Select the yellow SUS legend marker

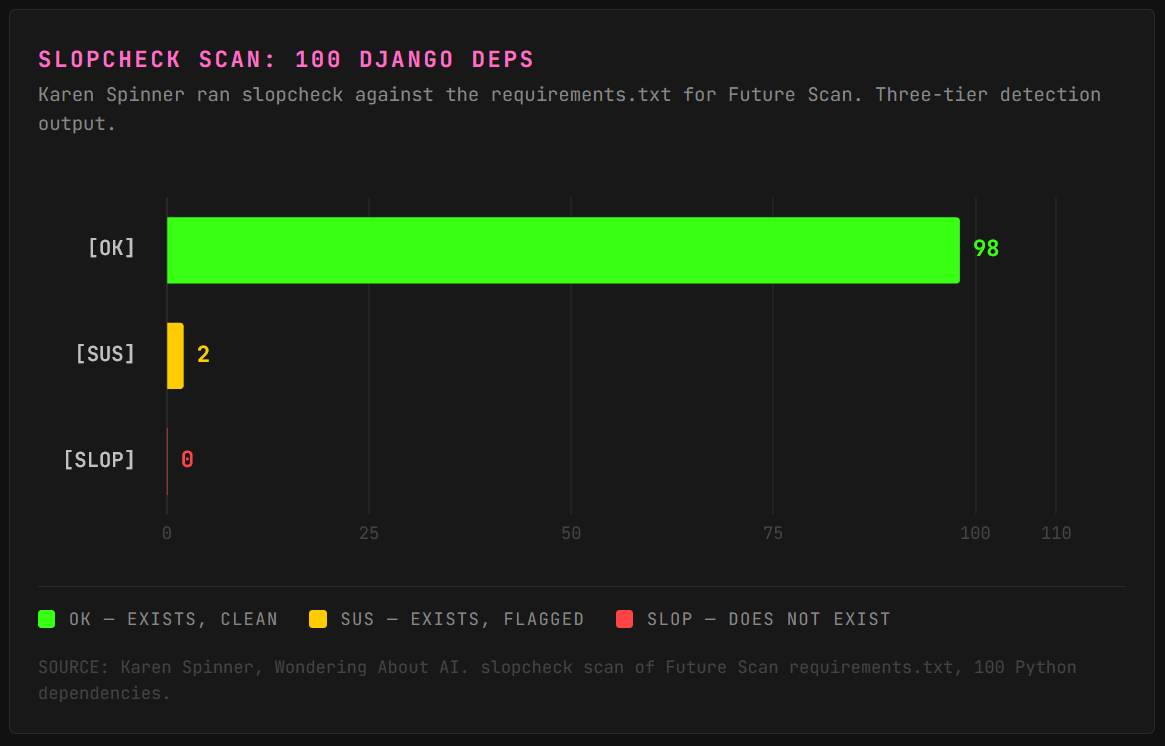tap(318, 619)
